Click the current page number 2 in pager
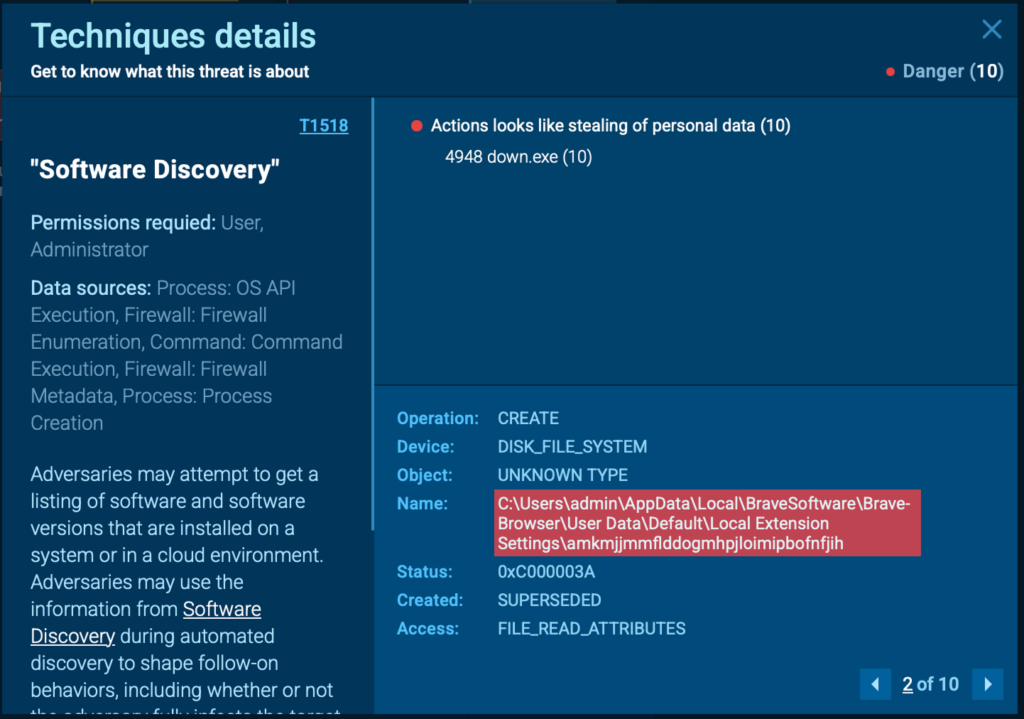Screen dimensions: 1024x719 [907, 684]
